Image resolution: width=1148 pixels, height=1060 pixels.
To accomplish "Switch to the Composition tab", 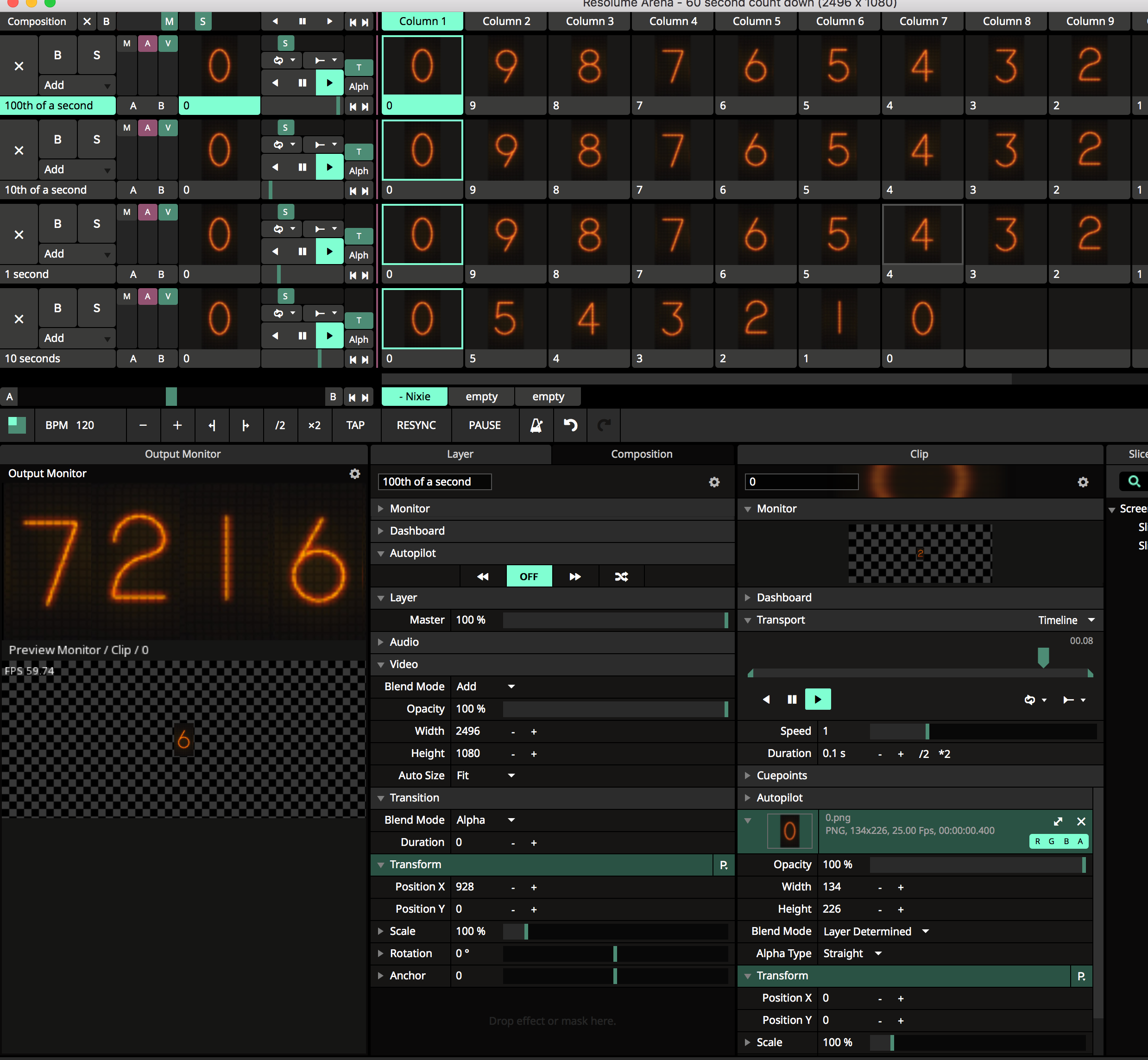I will [x=641, y=454].
